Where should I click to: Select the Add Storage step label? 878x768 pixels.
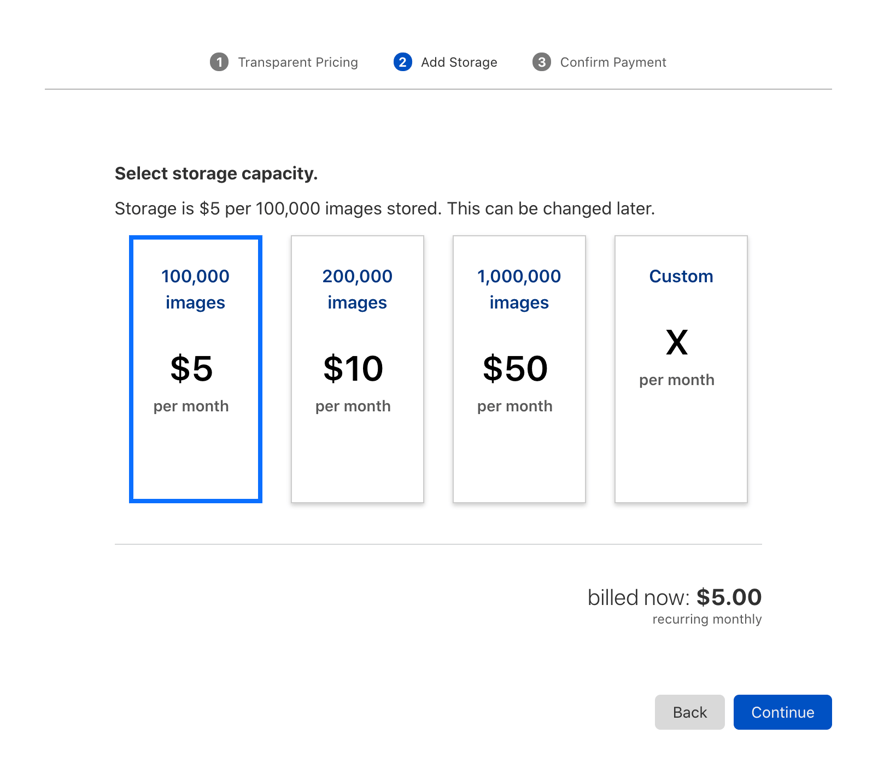[458, 62]
